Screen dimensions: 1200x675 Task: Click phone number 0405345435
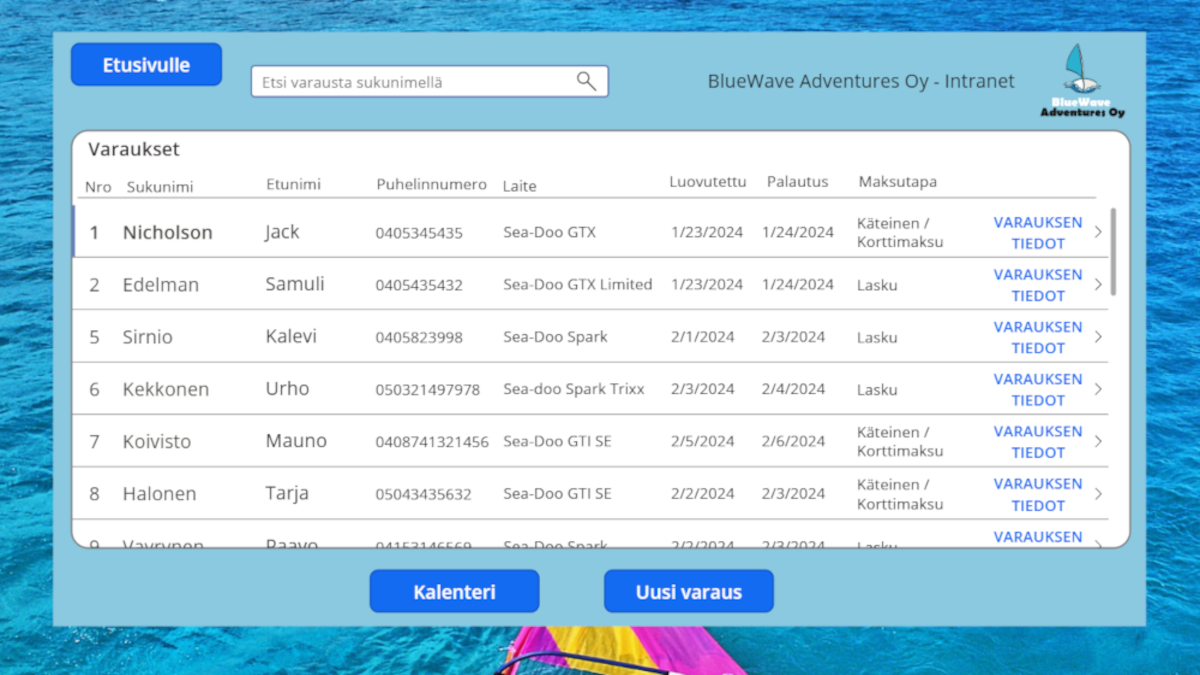pyautogui.click(x=419, y=233)
